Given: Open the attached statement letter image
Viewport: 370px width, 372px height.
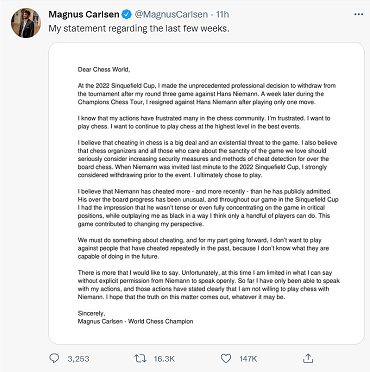Looking at the screenshot, I should (x=206, y=193).
